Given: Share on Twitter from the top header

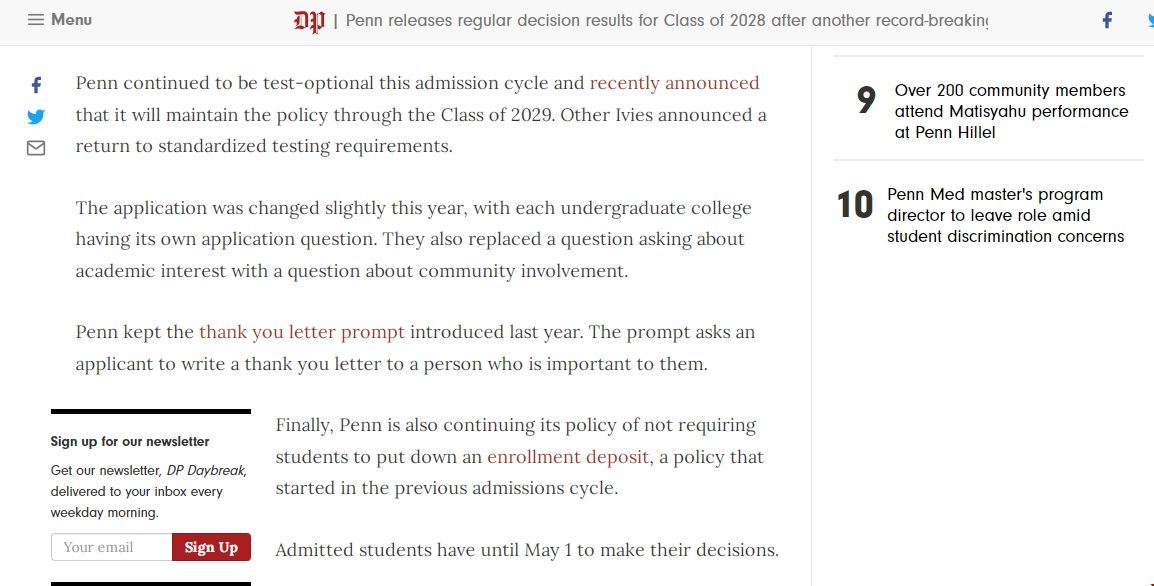Looking at the screenshot, I should 1148,20.
